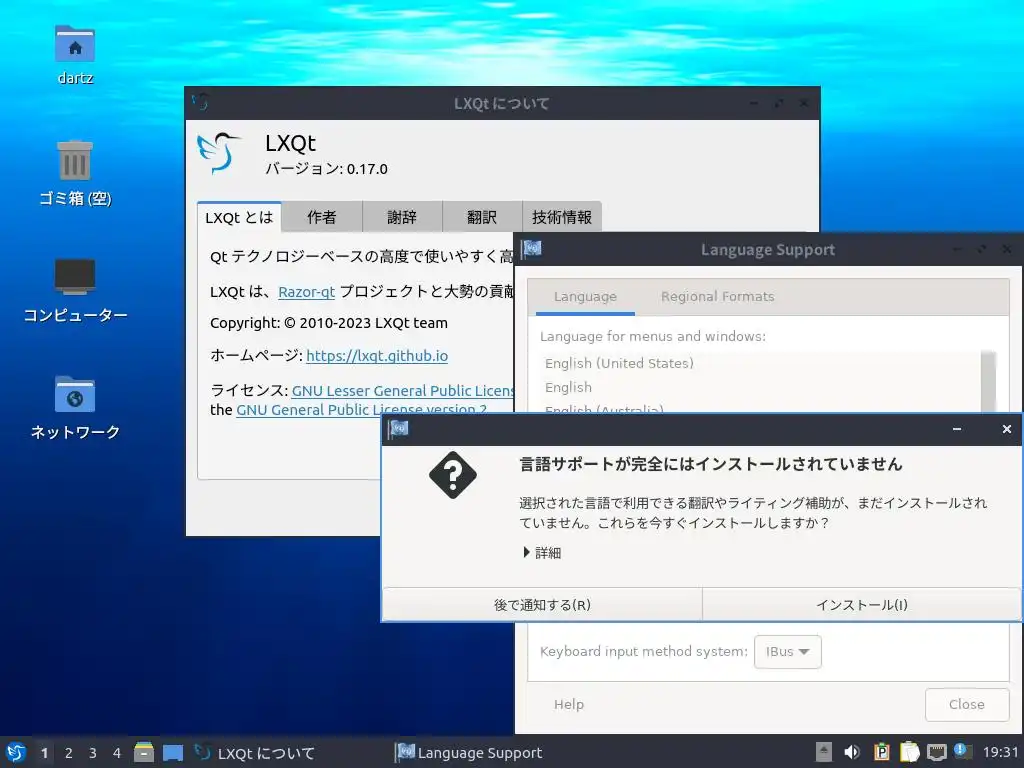
Task: Switch to the 技術情報 tab
Action: point(562,217)
